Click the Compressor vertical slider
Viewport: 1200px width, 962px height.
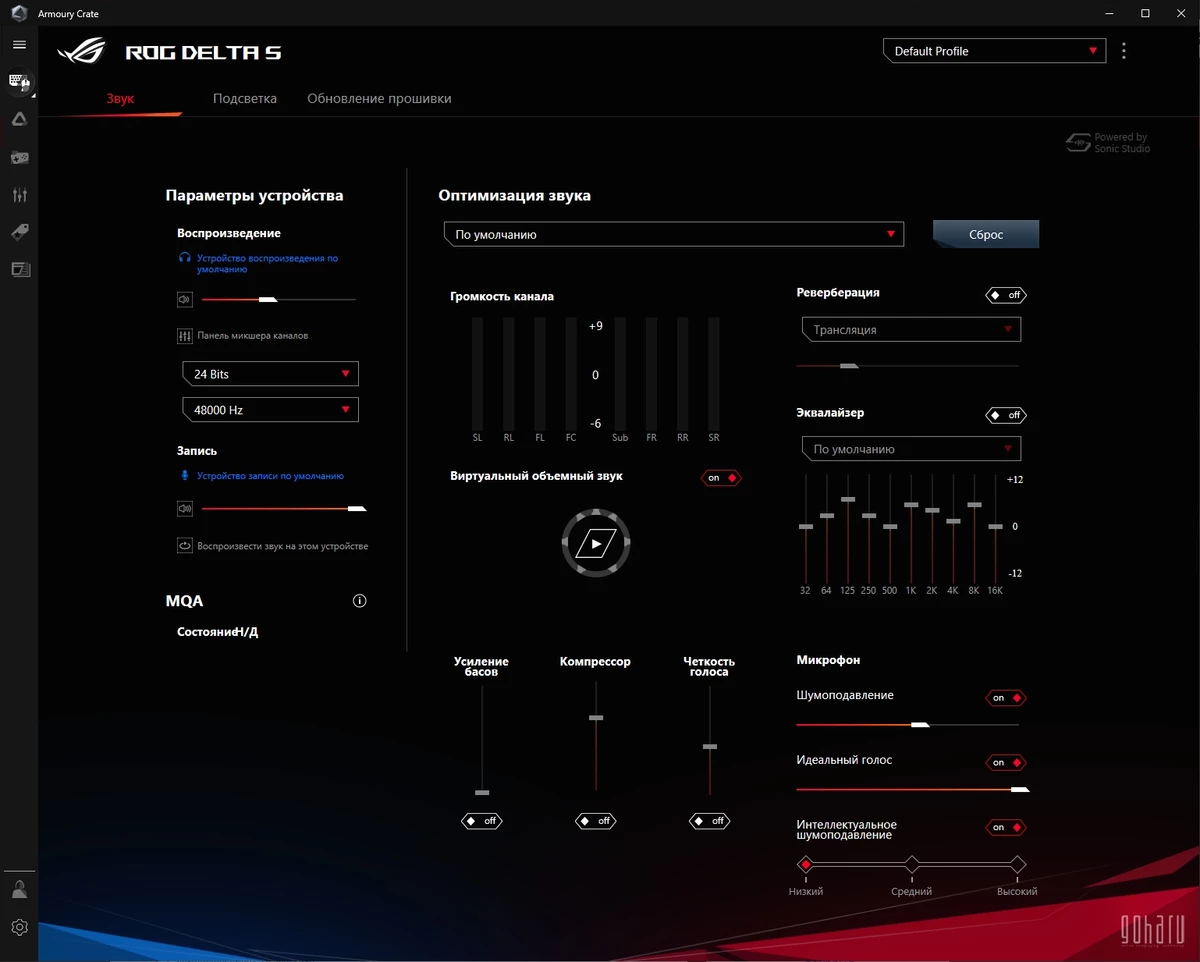[596, 737]
